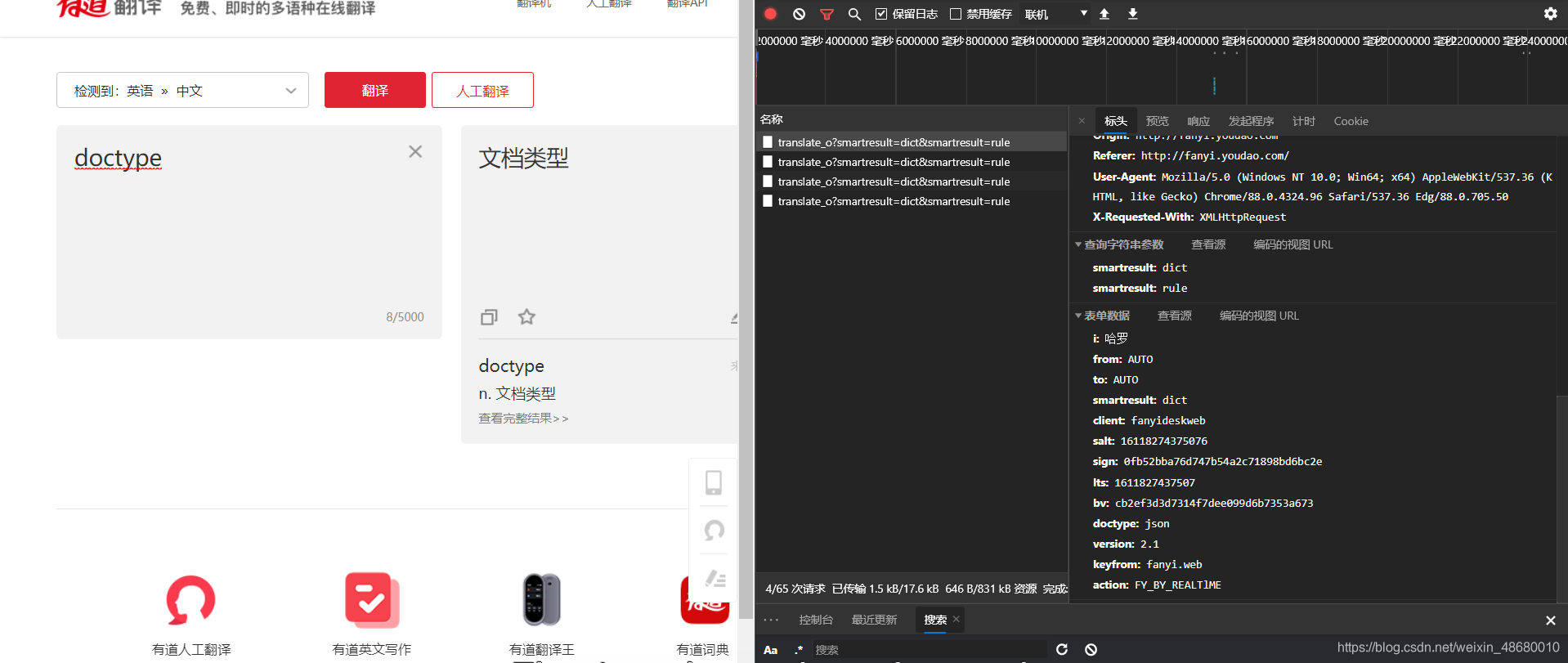The height and width of the screenshot is (663, 1568).
Task: Stop recording network log
Action: click(770, 14)
